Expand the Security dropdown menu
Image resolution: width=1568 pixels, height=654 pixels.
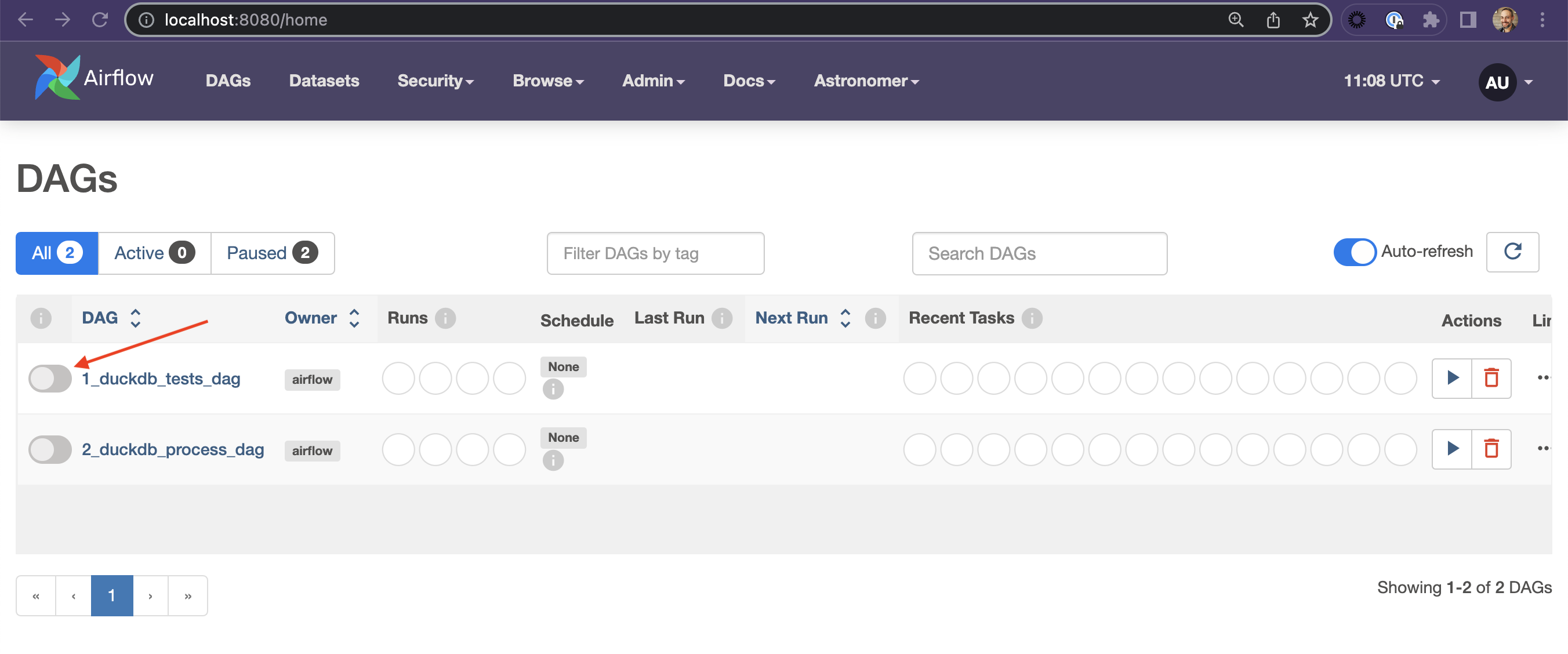[x=435, y=81]
